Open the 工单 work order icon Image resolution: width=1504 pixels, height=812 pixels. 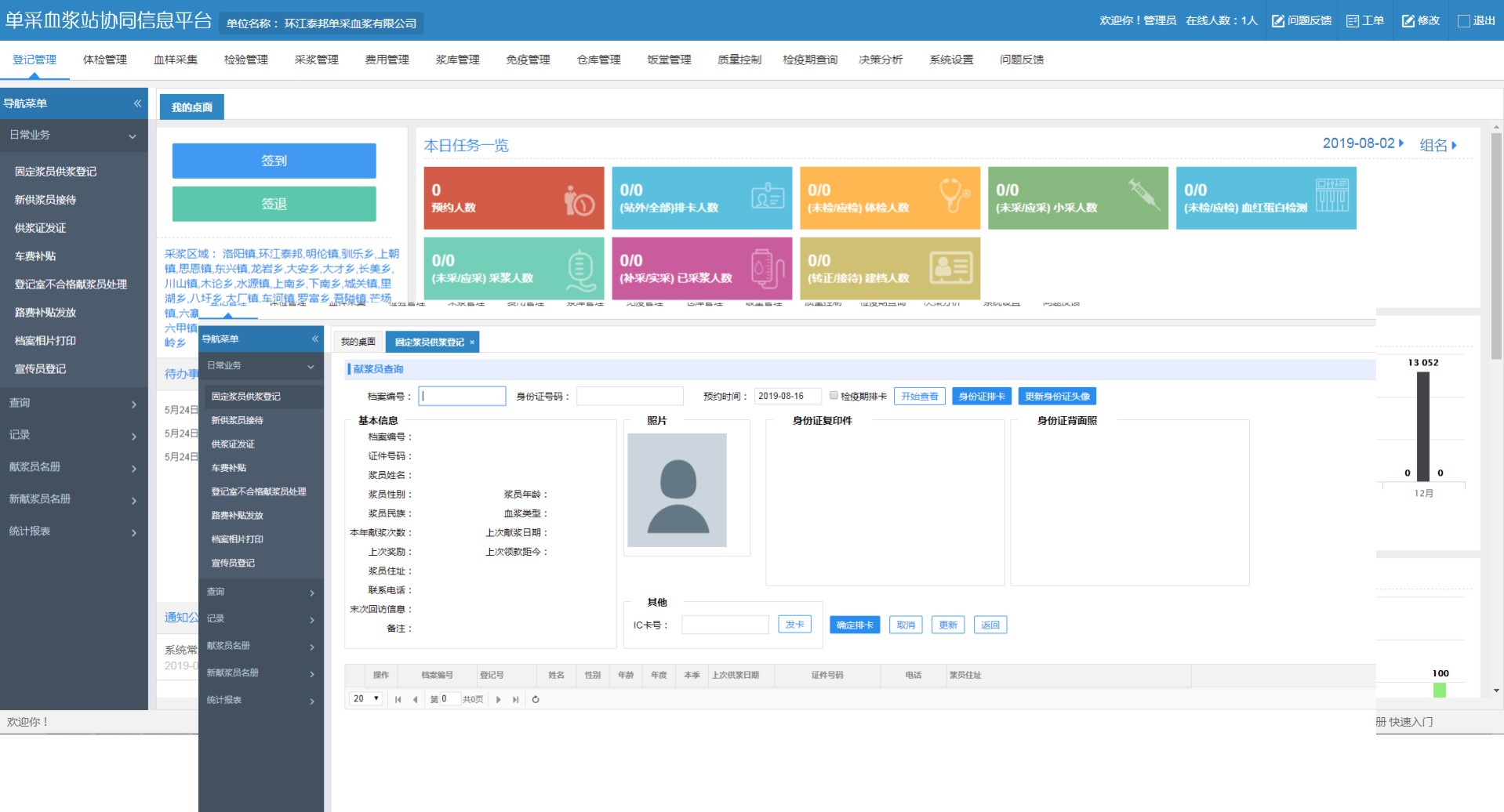click(1353, 21)
